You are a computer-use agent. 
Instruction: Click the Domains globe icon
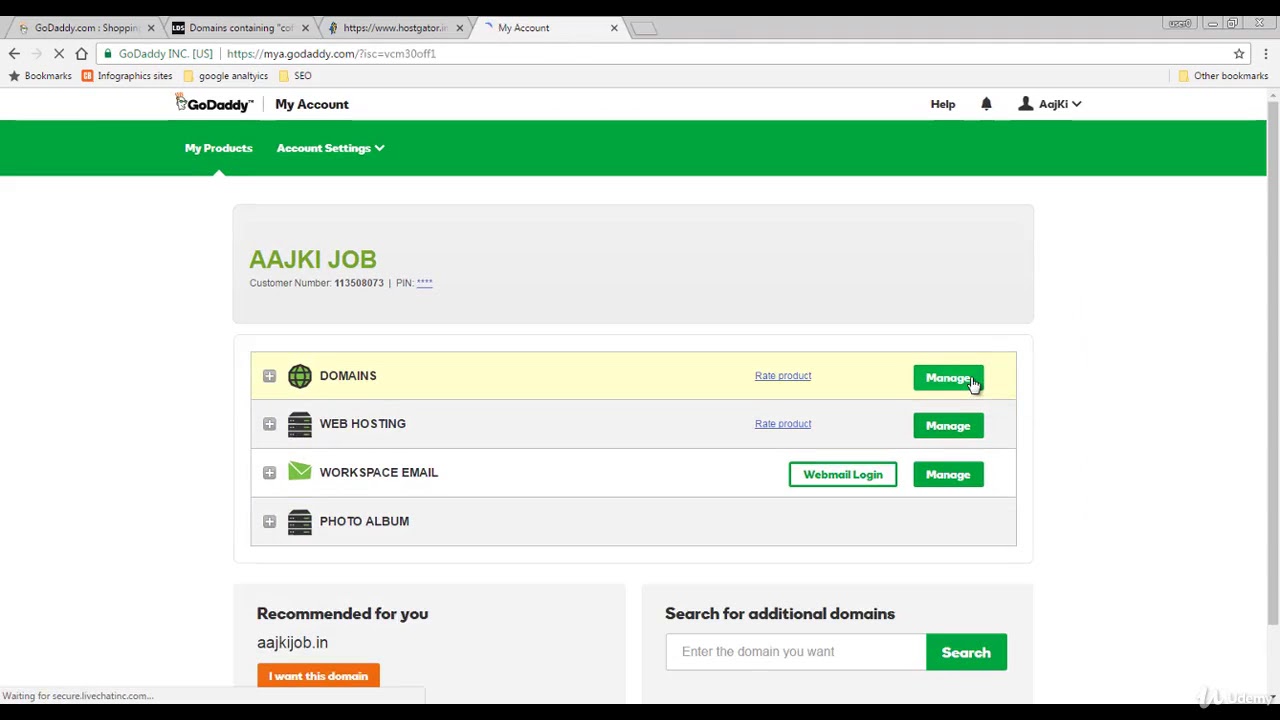[x=300, y=376]
